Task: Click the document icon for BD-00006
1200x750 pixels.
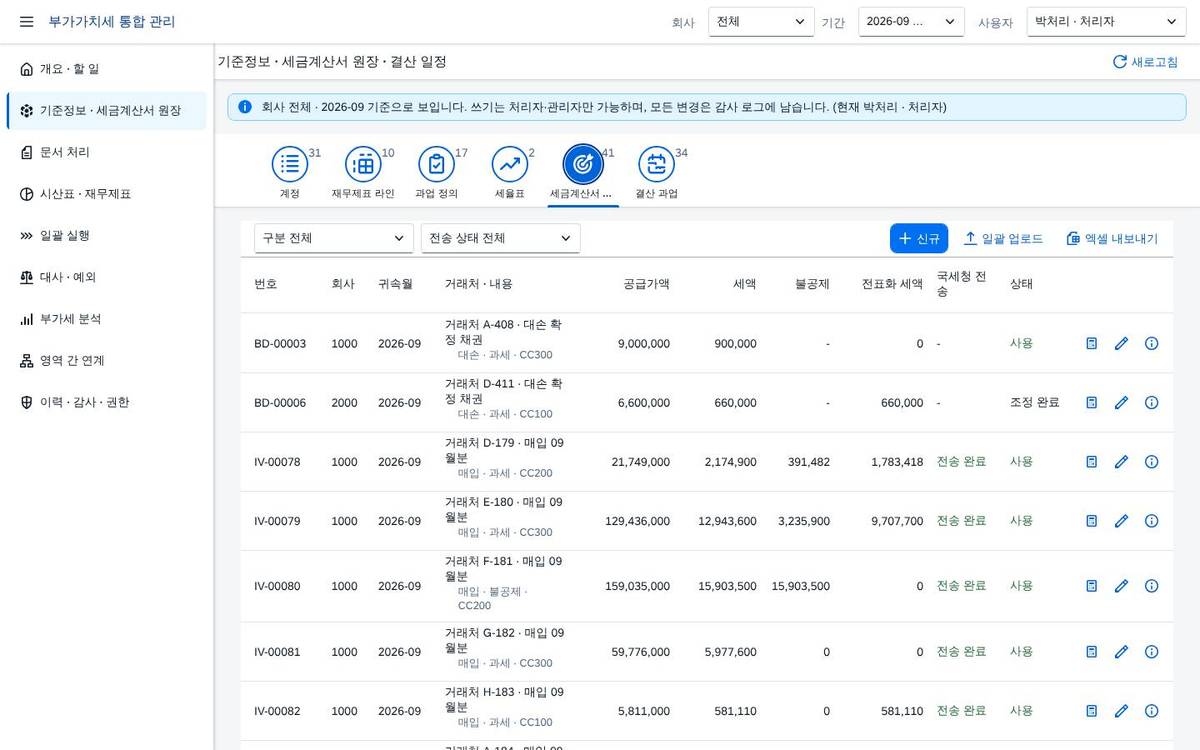Action: tap(1092, 402)
